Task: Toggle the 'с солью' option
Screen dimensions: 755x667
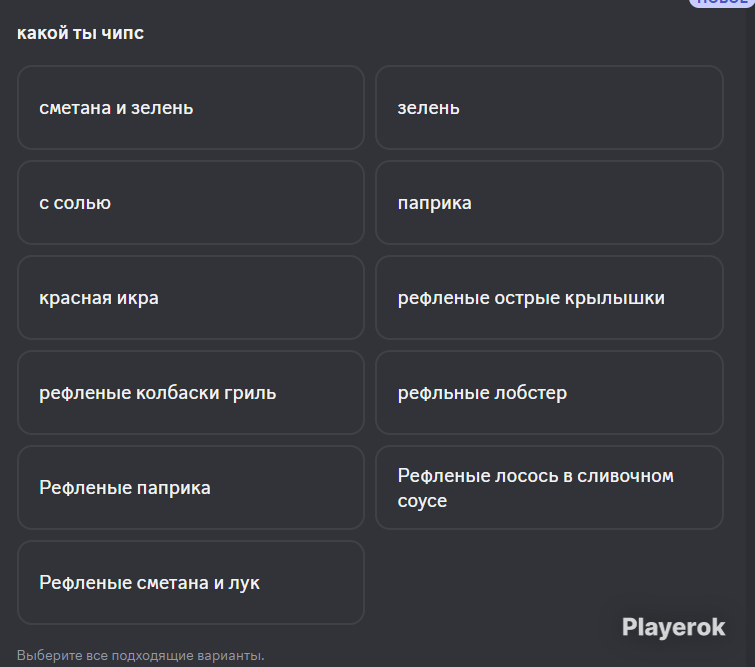Action: tap(191, 202)
